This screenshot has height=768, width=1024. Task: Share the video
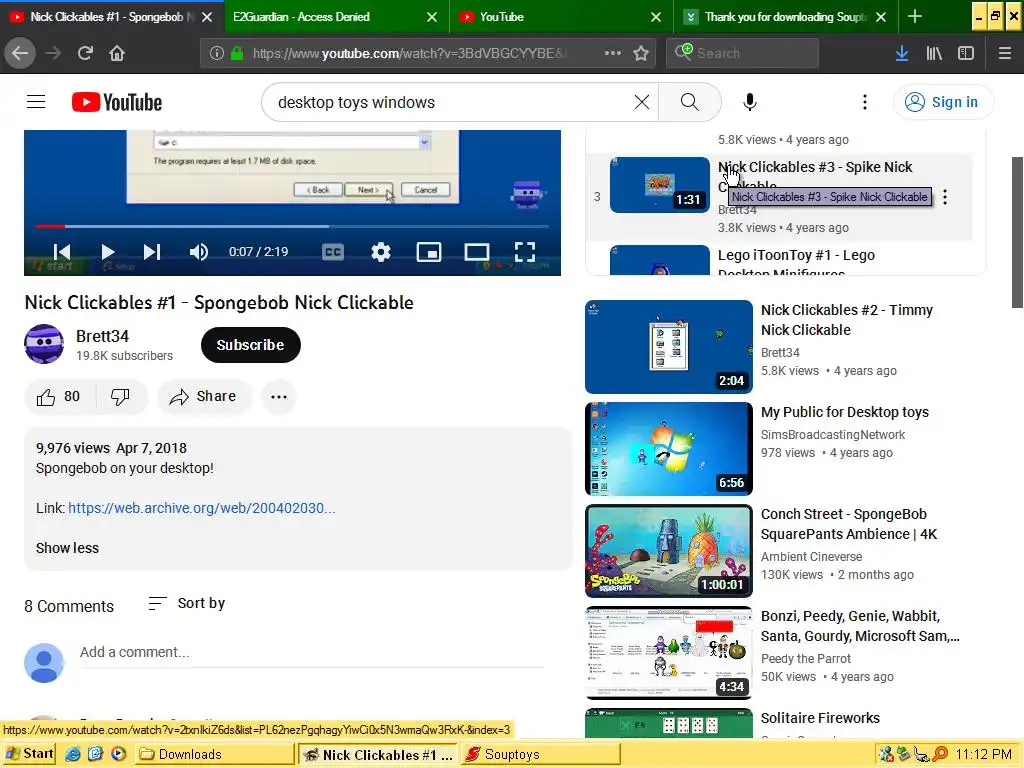click(204, 396)
